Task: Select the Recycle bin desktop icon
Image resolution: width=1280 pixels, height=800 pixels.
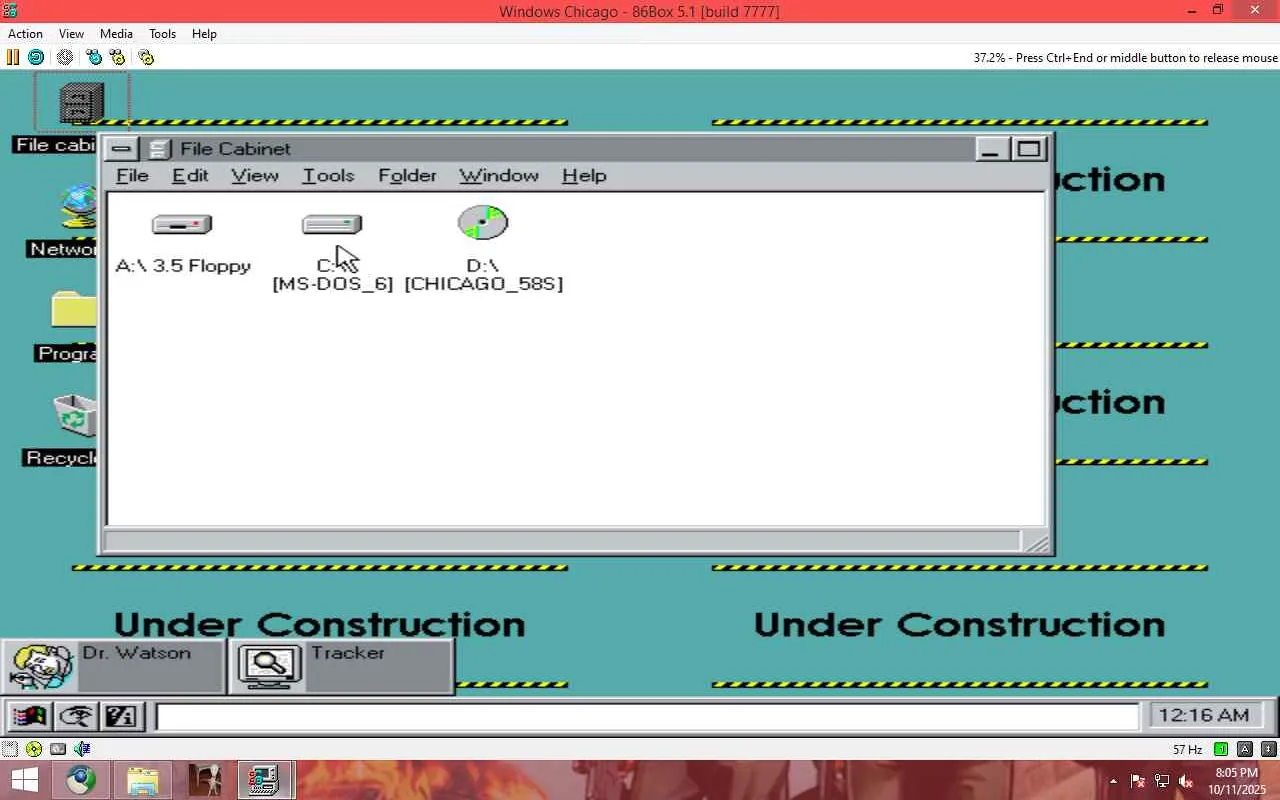Action: point(76,416)
